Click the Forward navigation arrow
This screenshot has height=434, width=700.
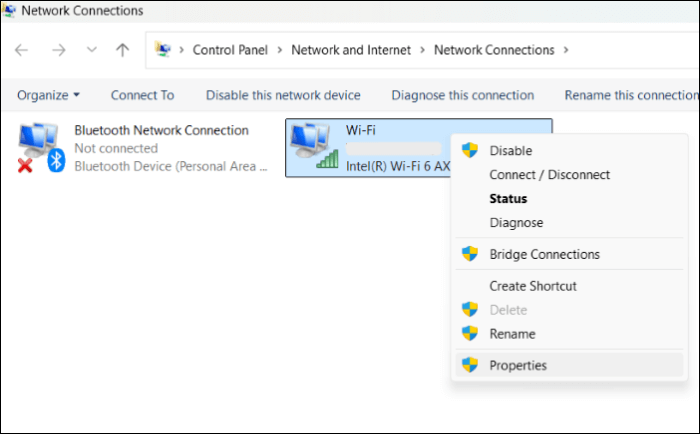(58, 50)
